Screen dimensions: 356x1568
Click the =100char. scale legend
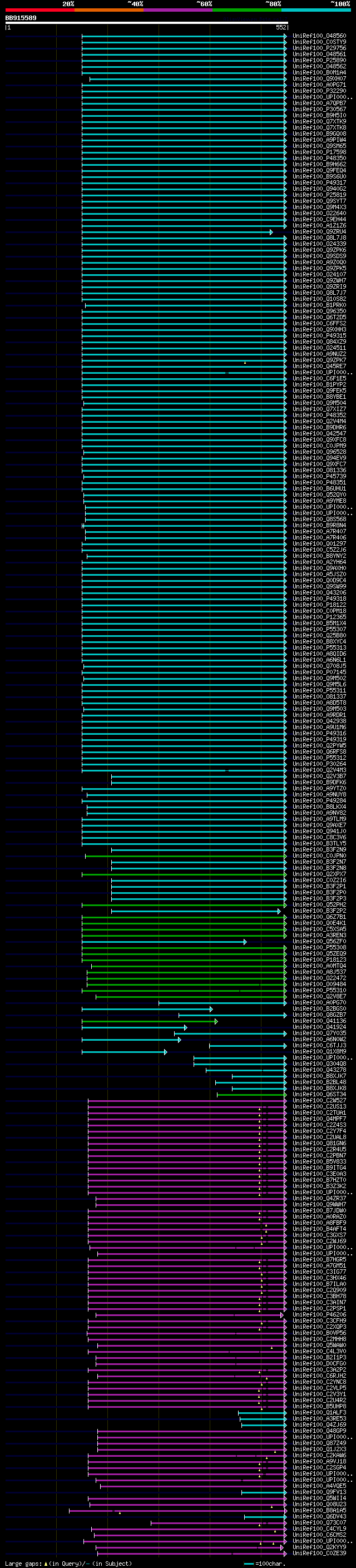tap(264, 1564)
